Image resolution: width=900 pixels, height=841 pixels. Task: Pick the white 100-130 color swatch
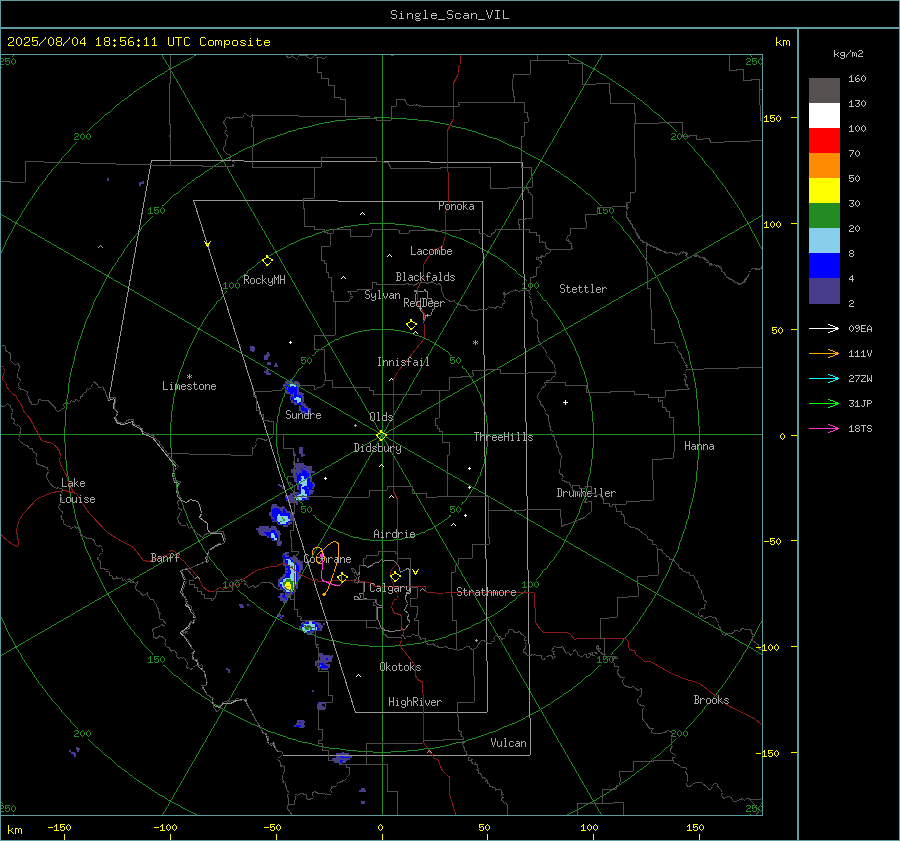(824, 116)
